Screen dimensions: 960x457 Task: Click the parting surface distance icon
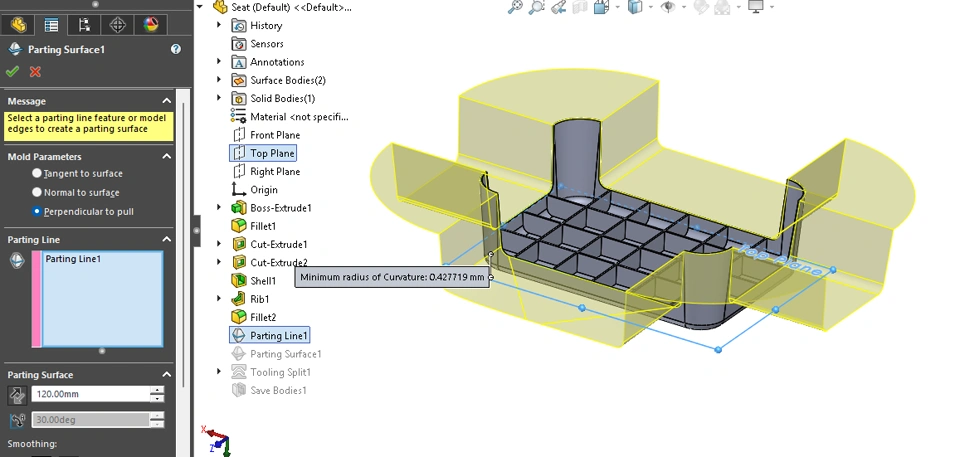coord(17,395)
